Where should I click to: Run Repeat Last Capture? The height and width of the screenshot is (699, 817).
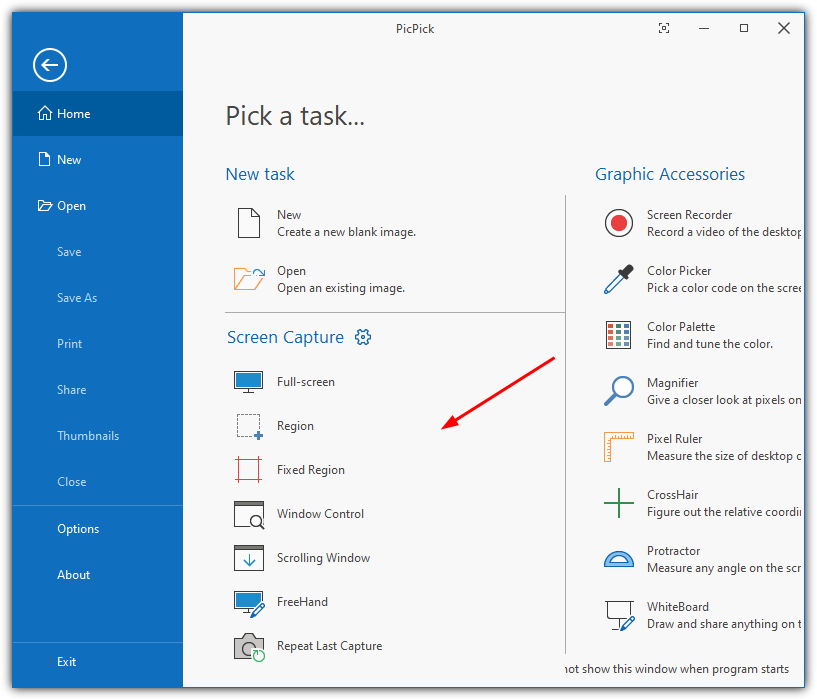[307, 646]
